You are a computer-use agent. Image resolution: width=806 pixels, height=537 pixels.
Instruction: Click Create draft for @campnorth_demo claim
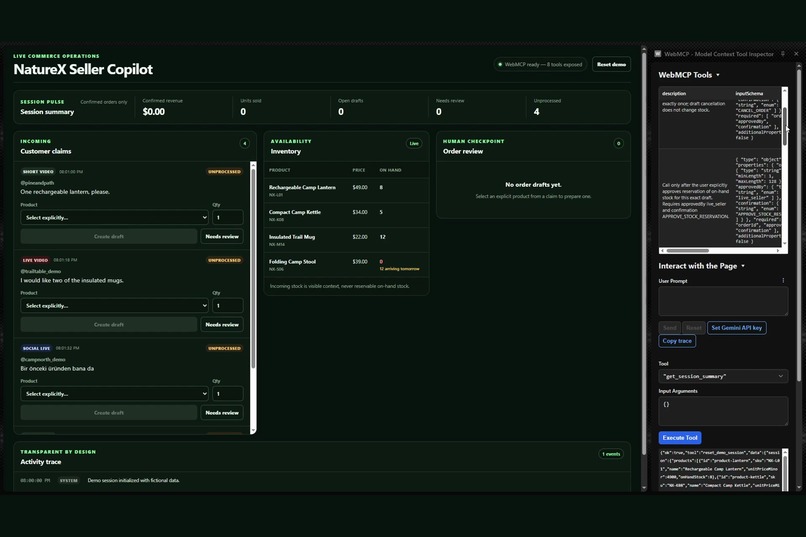coord(108,413)
